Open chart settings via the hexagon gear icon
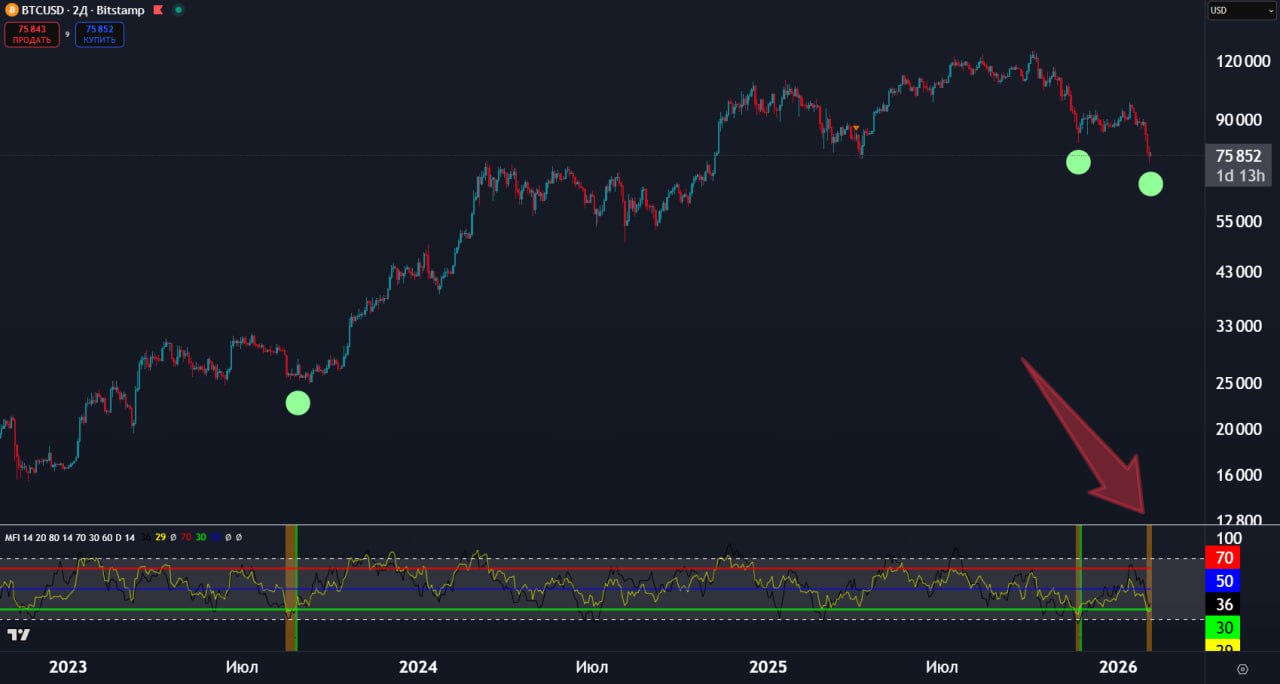This screenshot has width=1280, height=684. (1242, 669)
